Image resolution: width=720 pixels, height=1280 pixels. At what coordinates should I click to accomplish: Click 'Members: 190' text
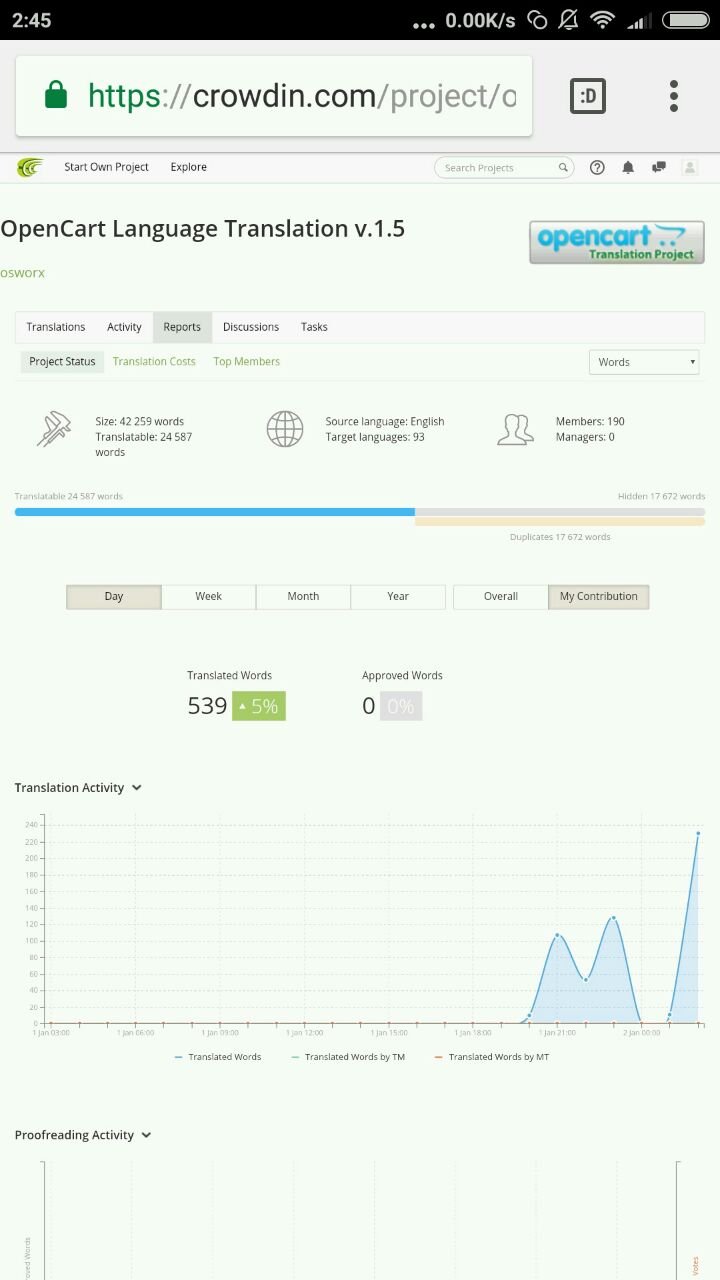coord(590,422)
